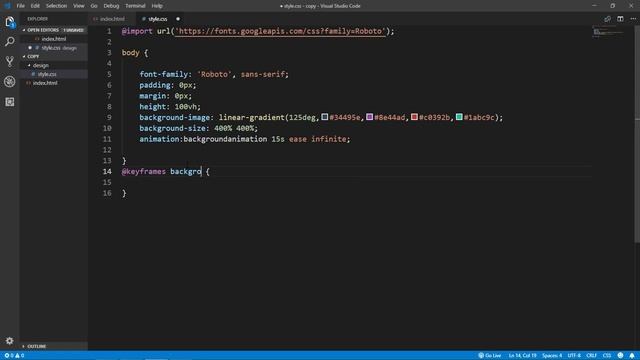The image size is (640, 360).
Task: Click the feedback smiley in status bar
Action: click(620, 356)
